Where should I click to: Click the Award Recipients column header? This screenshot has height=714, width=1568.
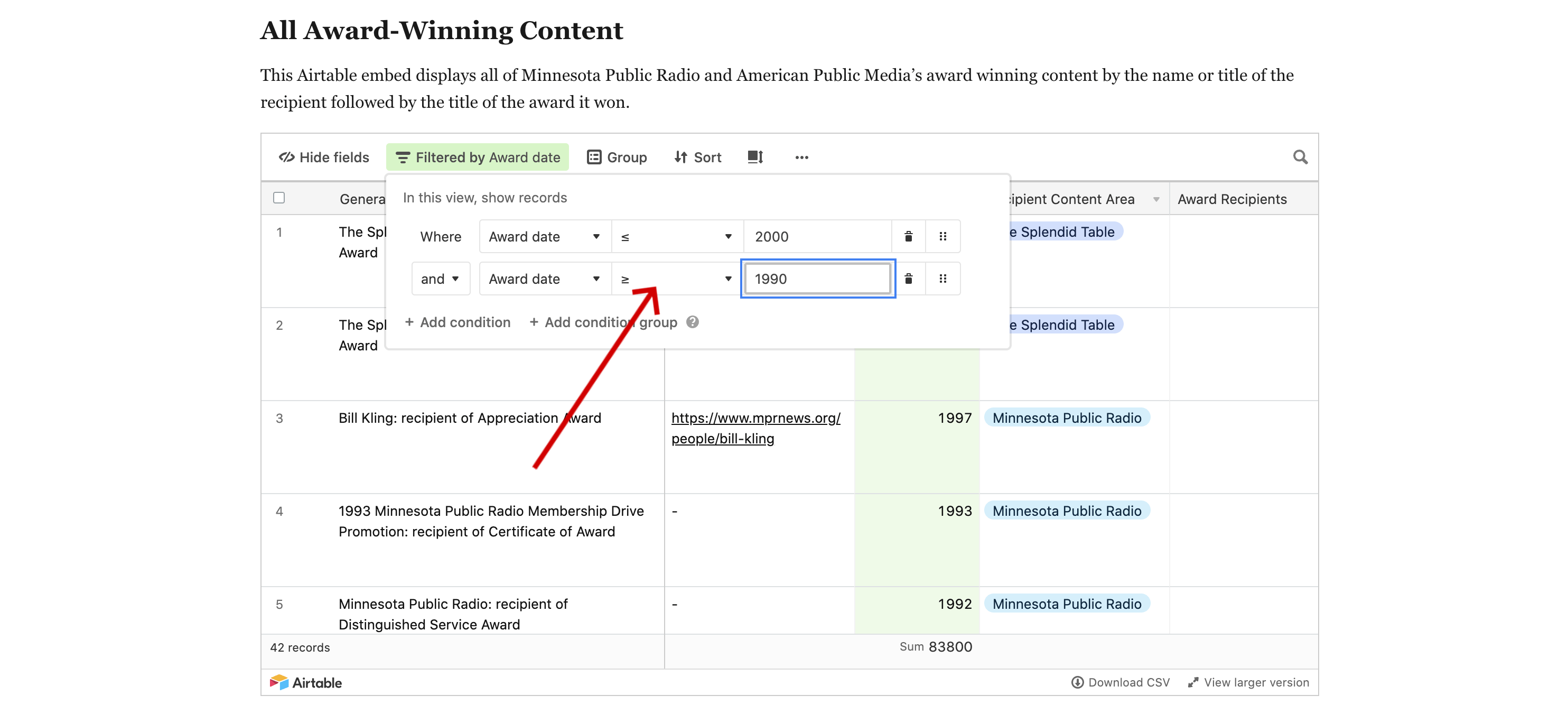tap(1243, 199)
